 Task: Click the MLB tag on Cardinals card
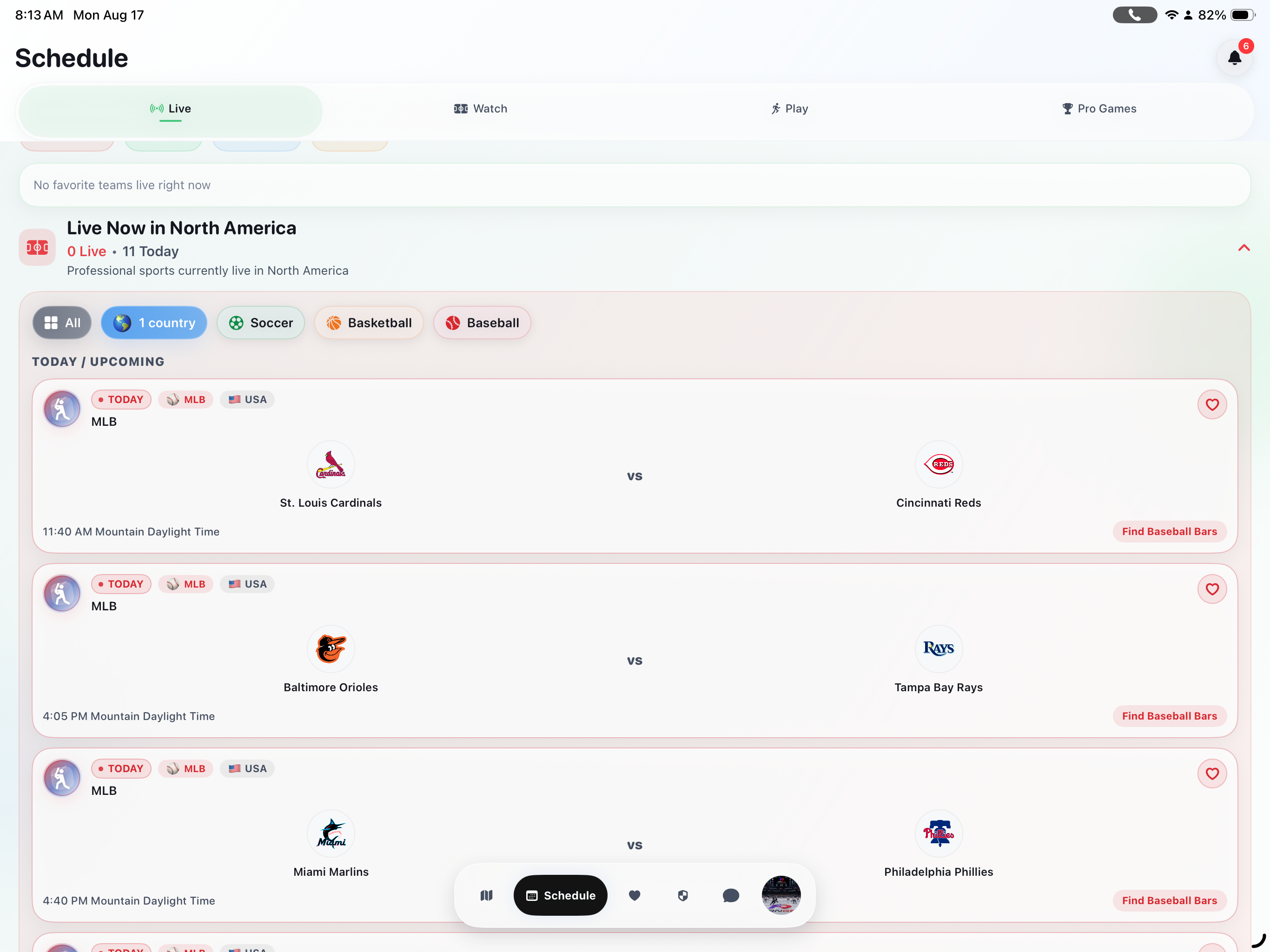186,400
